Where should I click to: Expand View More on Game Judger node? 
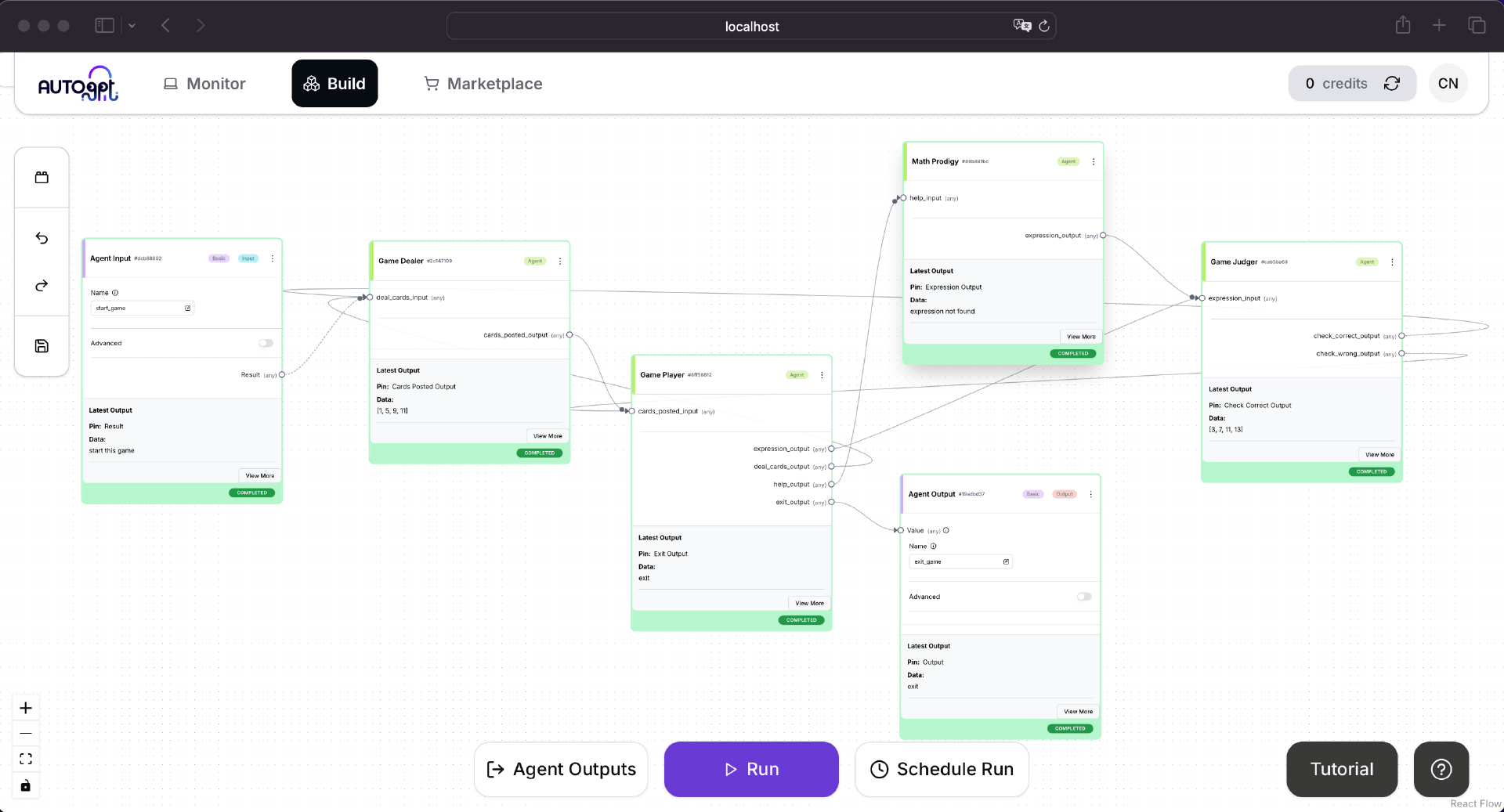[1379, 455]
